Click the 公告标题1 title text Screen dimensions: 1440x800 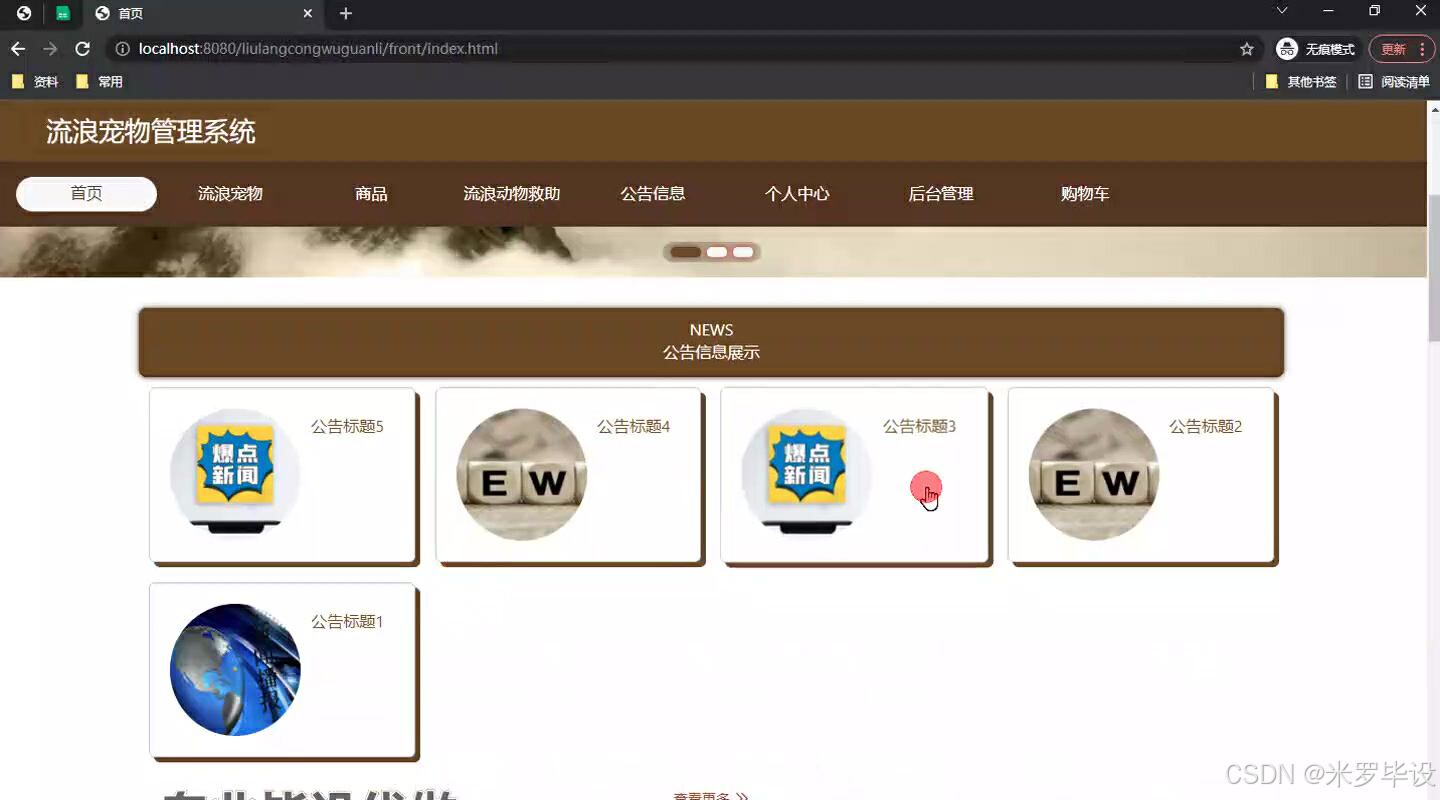pyautogui.click(x=347, y=622)
